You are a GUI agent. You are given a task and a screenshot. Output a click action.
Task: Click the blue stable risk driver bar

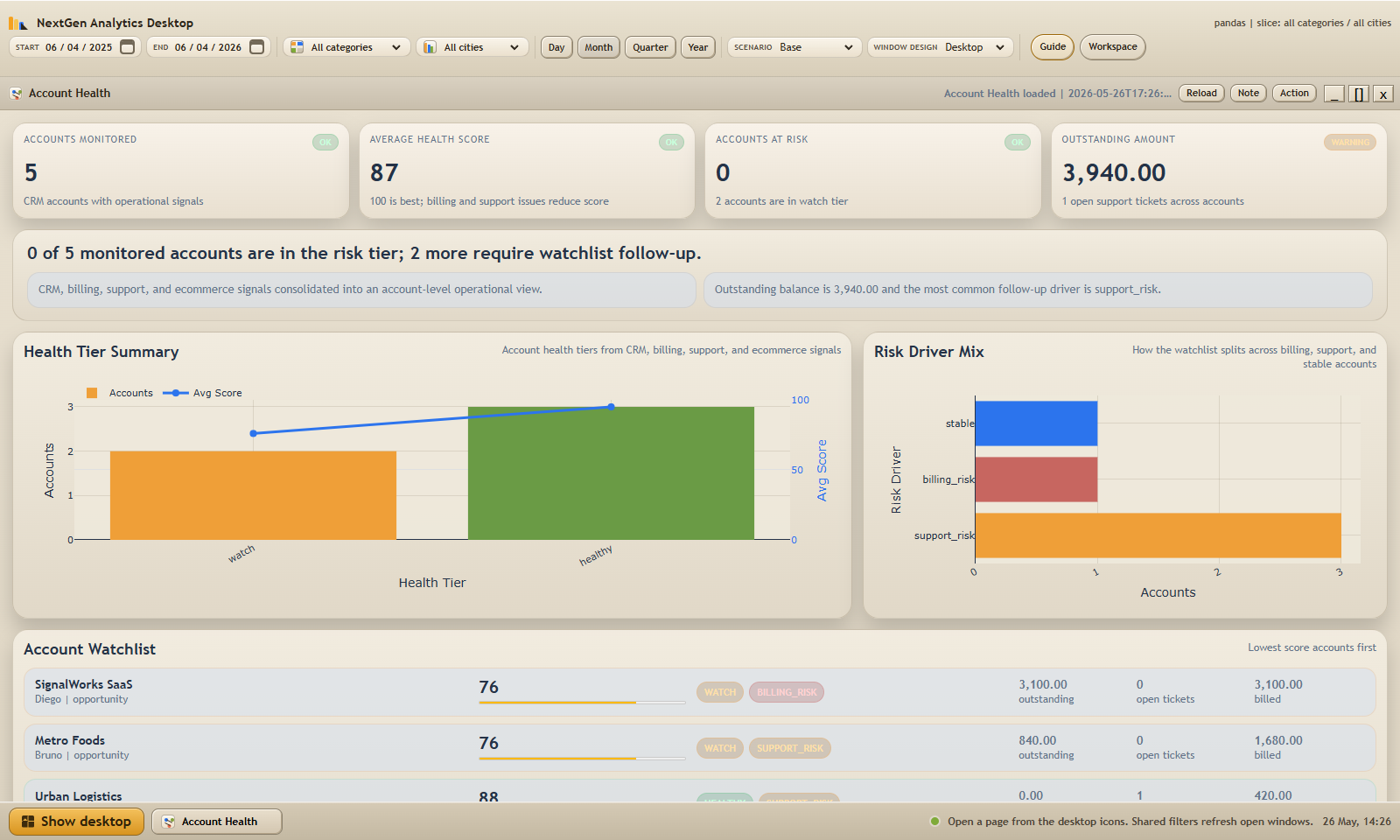point(1036,423)
